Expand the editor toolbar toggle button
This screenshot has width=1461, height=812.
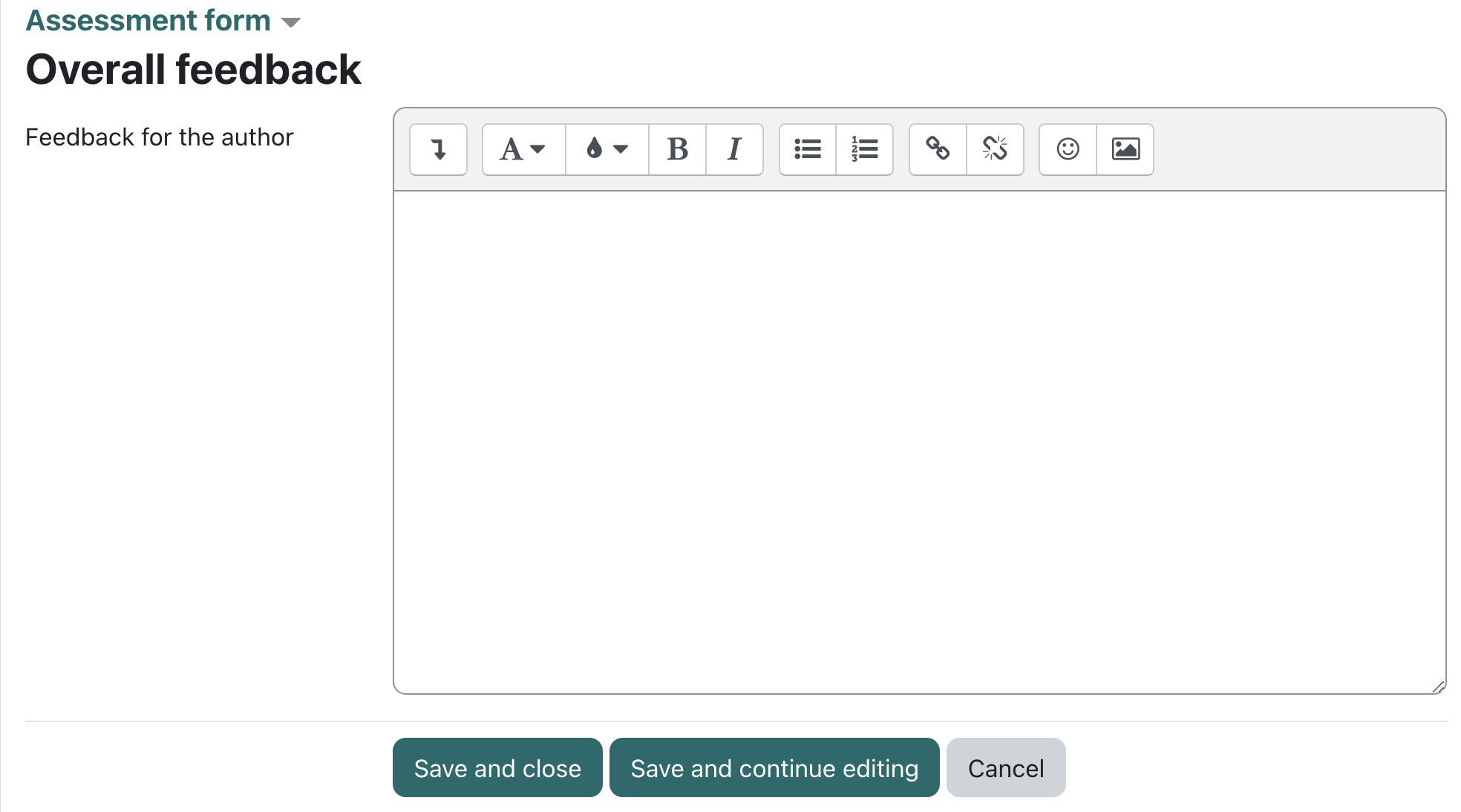click(438, 149)
